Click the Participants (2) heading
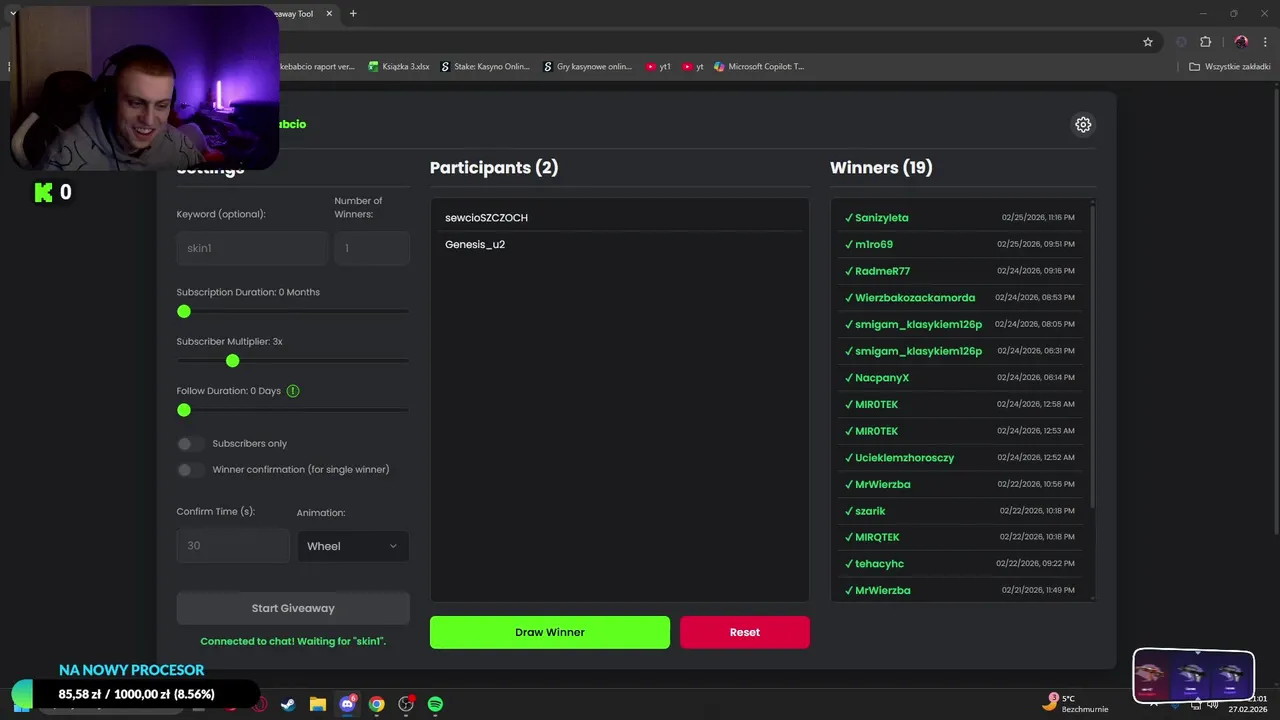This screenshot has height=720, width=1280. [494, 168]
